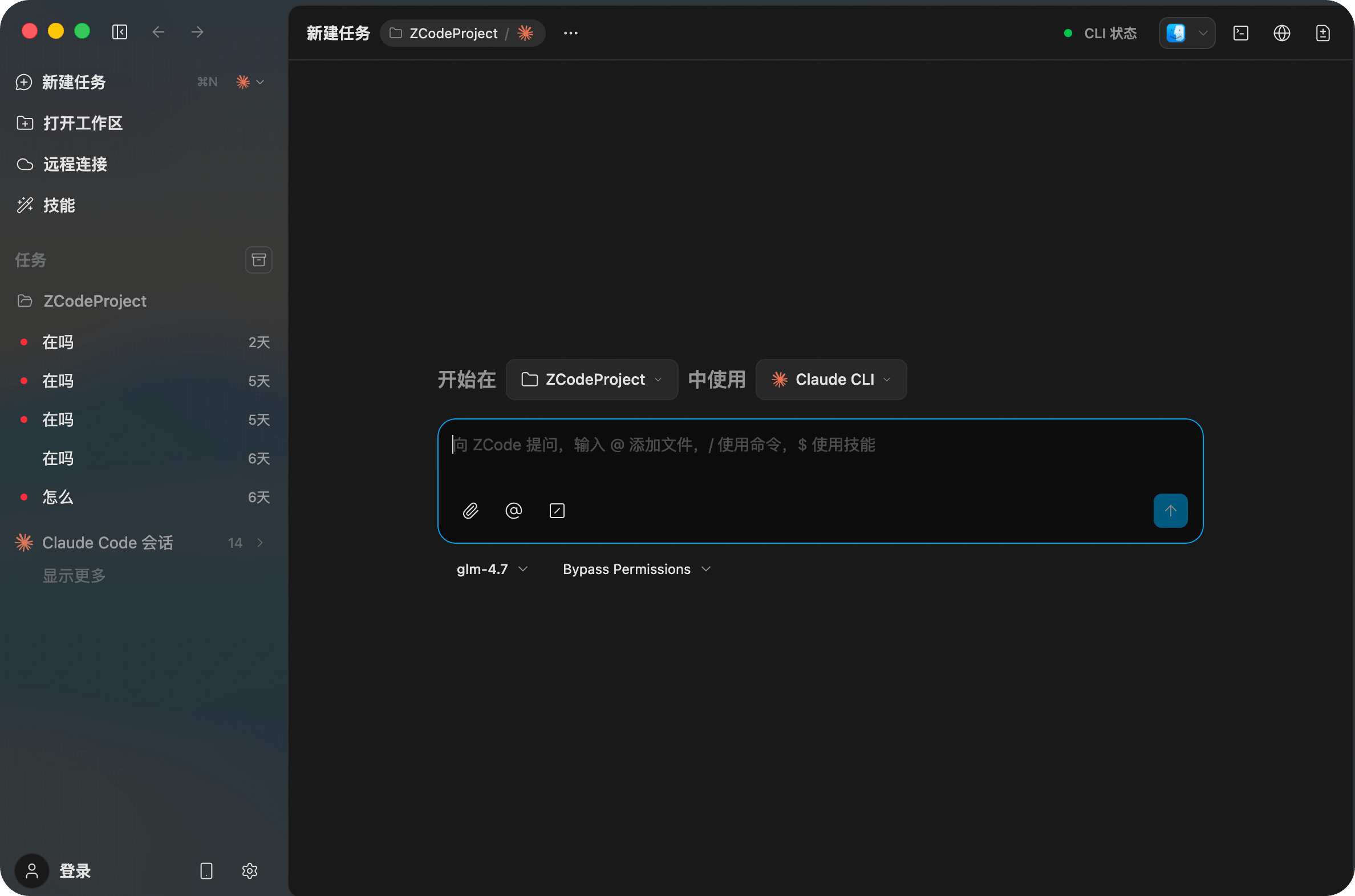
Task: Click the @ mention file icon
Action: [513, 510]
